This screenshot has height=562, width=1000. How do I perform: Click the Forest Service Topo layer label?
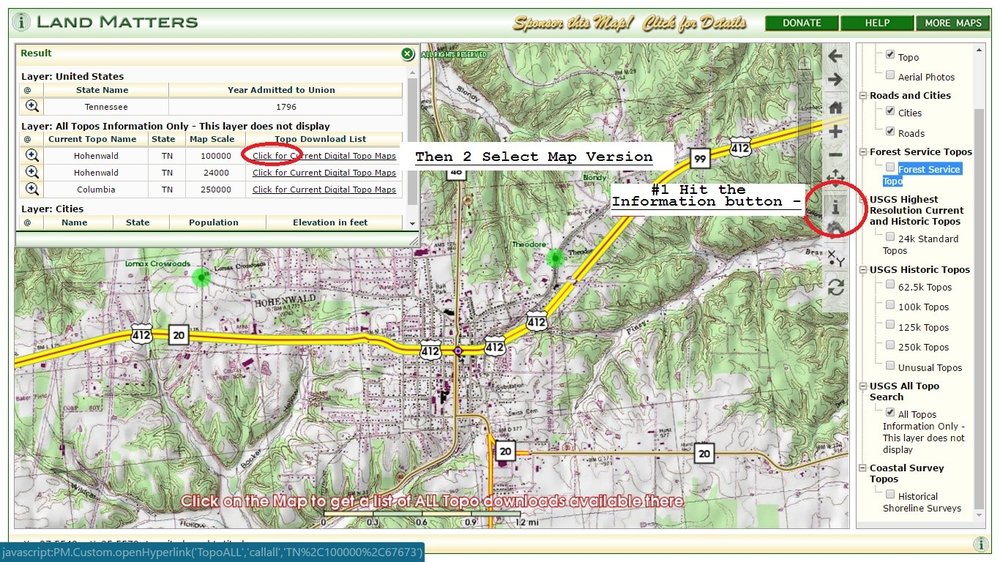922,175
